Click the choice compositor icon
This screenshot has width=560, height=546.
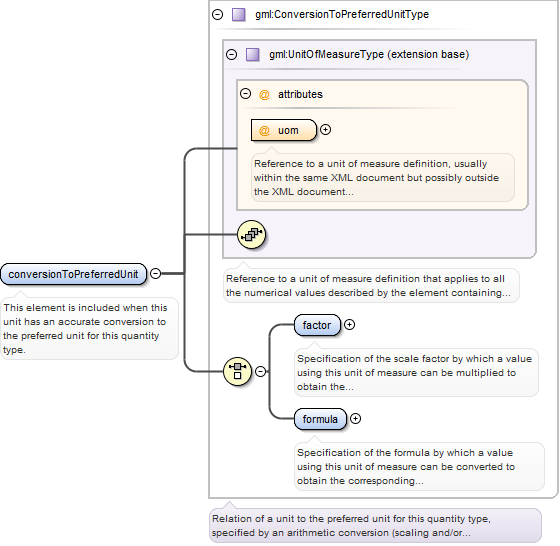coord(238,372)
